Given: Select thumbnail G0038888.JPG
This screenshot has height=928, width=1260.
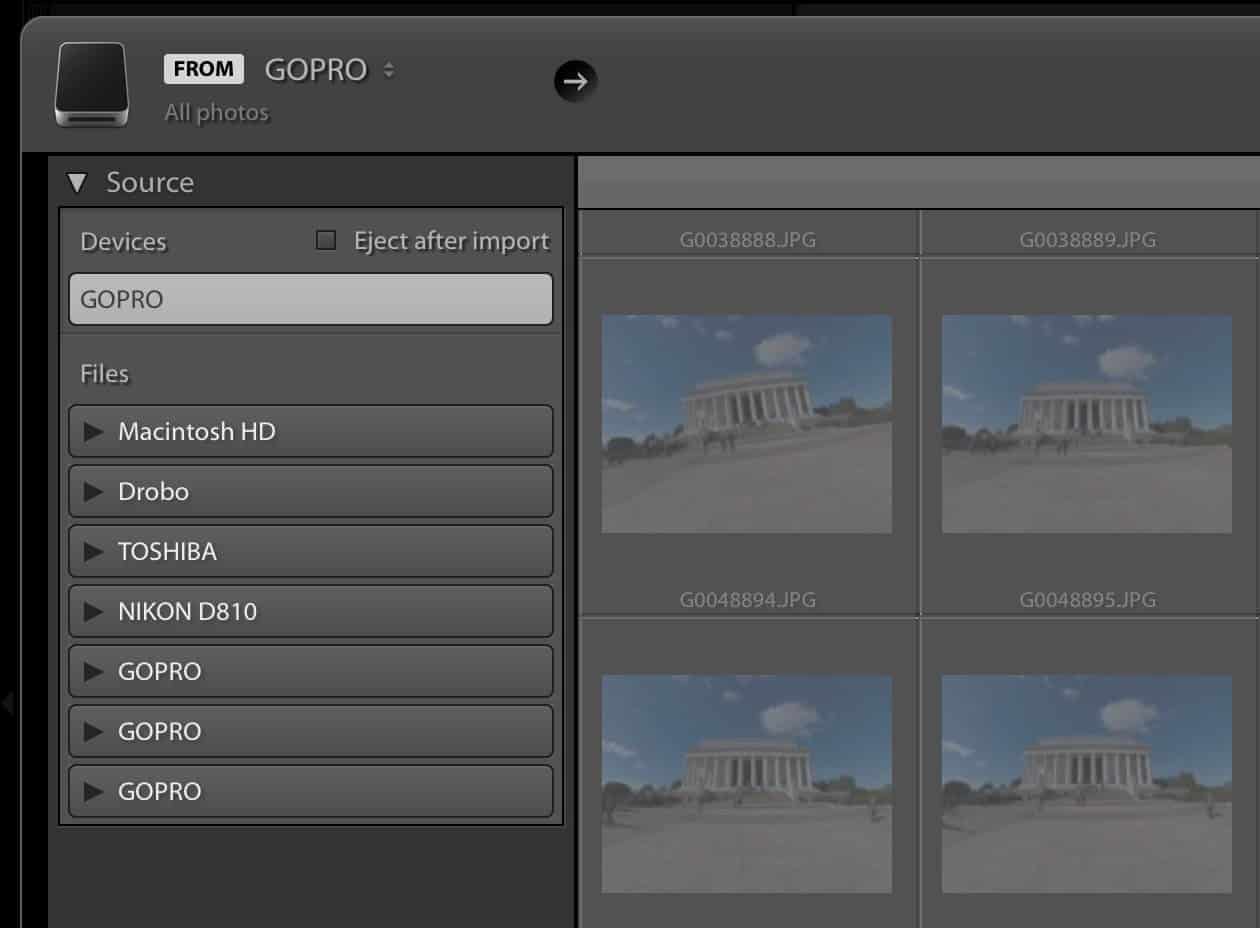Looking at the screenshot, I should [x=747, y=424].
